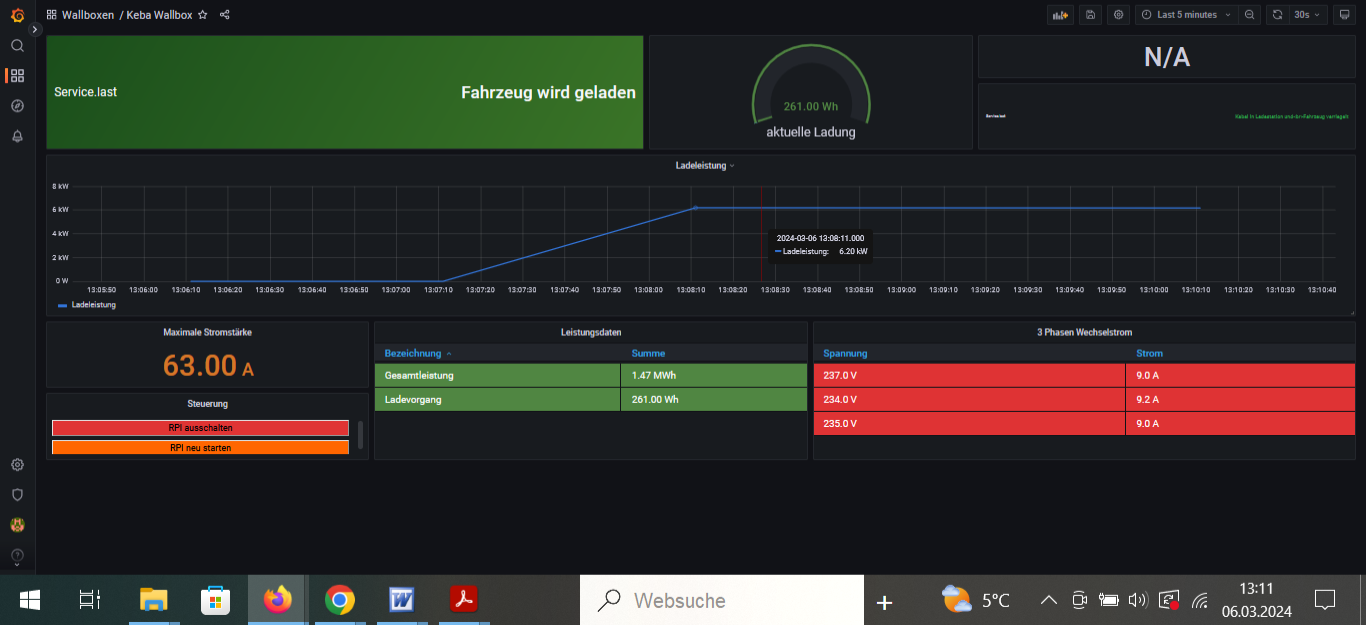This screenshot has width=1366, height=625.
Task: Refresh the dashboard now
Action: pyautogui.click(x=1277, y=15)
